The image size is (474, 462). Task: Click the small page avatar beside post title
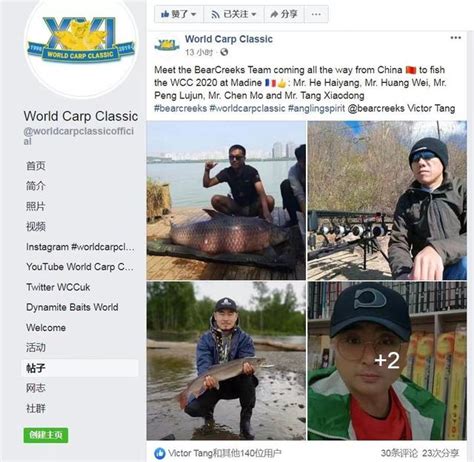tap(167, 44)
